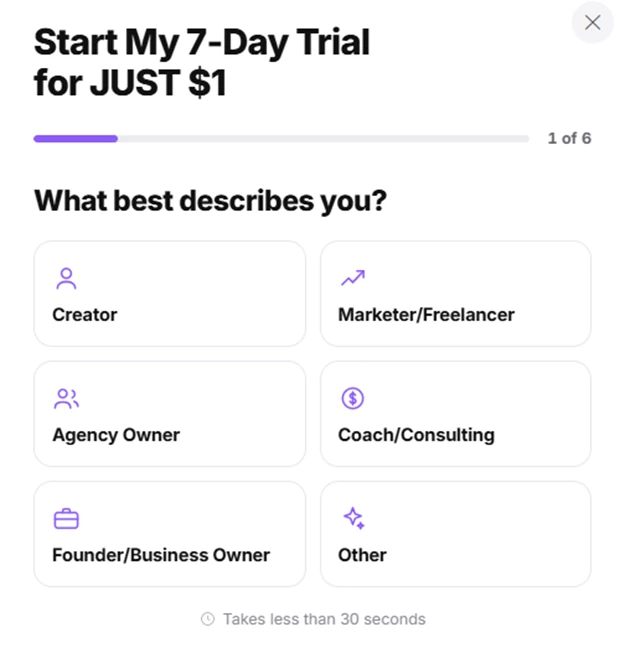Click the sparkle icon on Other card

pyautogui.click(x=354, y=518)
